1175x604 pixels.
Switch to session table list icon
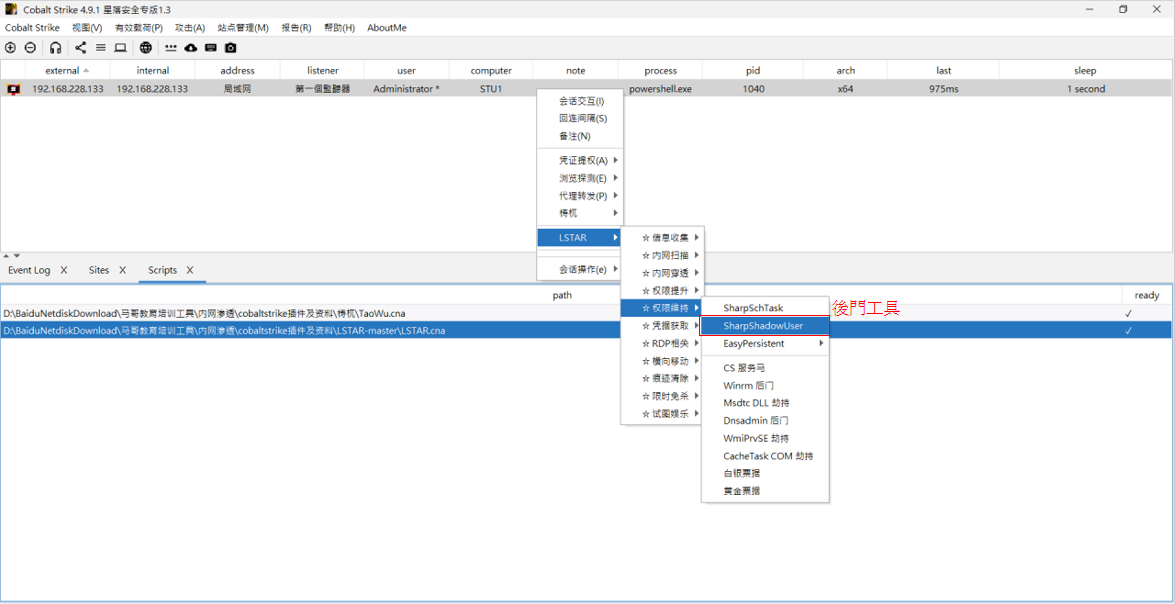click(100, 48)
